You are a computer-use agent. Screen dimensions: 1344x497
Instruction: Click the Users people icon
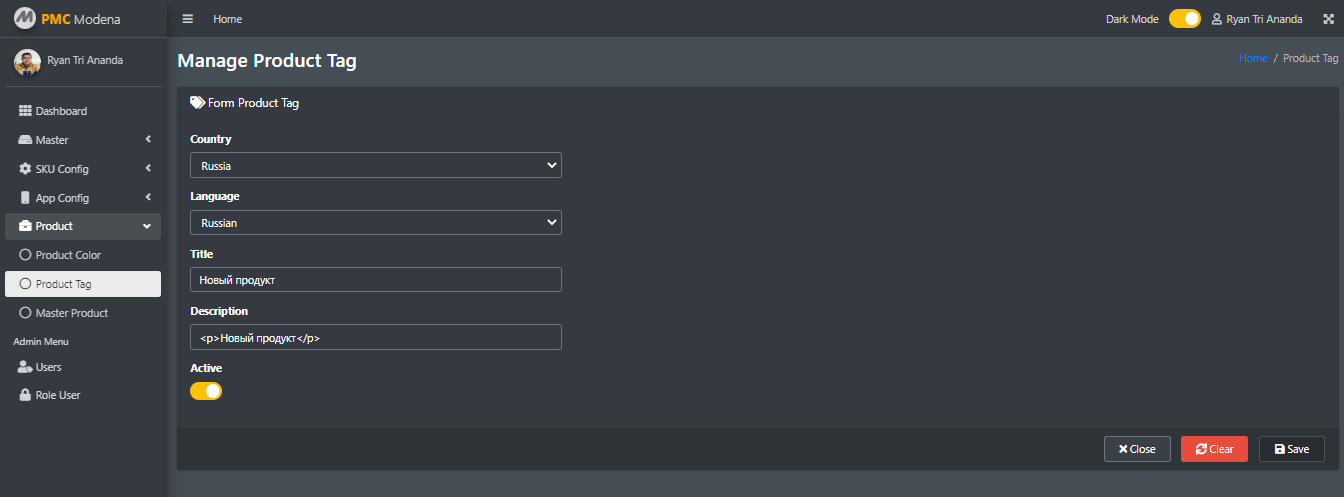pyautogui.click(x=26, y=367)
